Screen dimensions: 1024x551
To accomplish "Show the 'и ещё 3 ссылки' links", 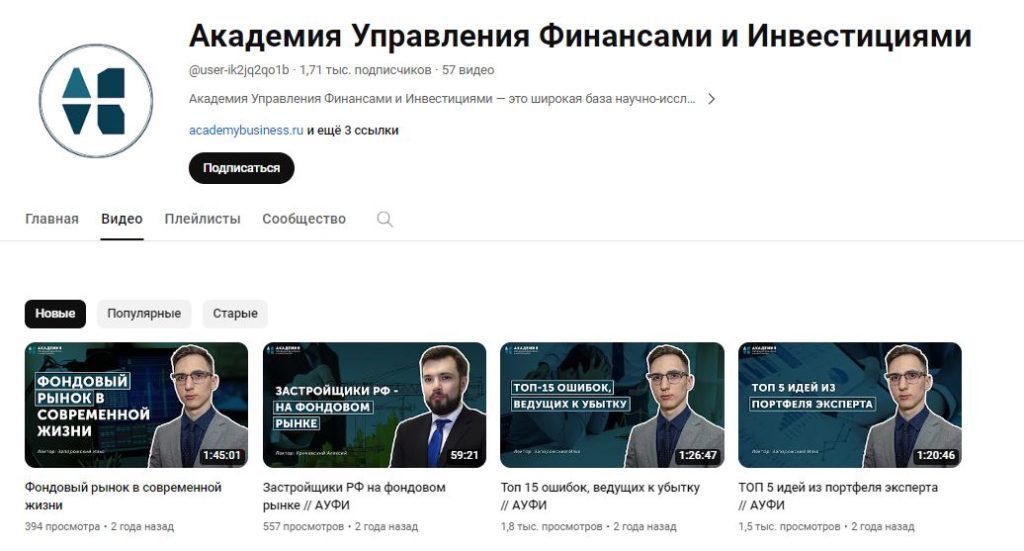I will click(x=353, y=130).
